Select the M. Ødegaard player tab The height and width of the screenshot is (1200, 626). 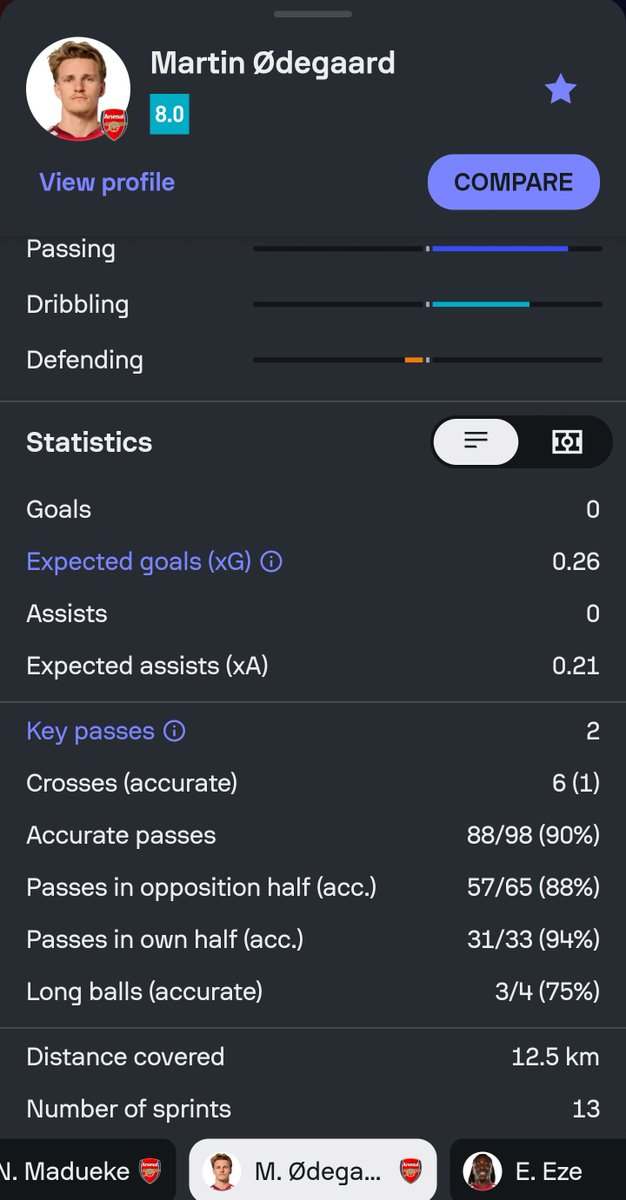point(313,1170)
